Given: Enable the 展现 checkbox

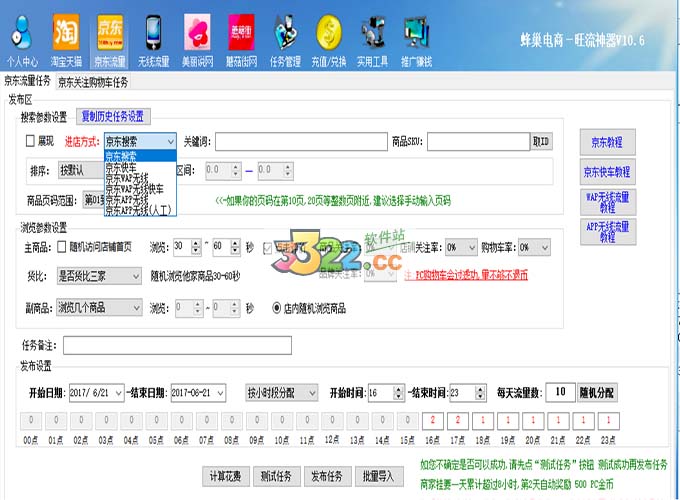Looking at the screenshot, I should coord(30,141).
